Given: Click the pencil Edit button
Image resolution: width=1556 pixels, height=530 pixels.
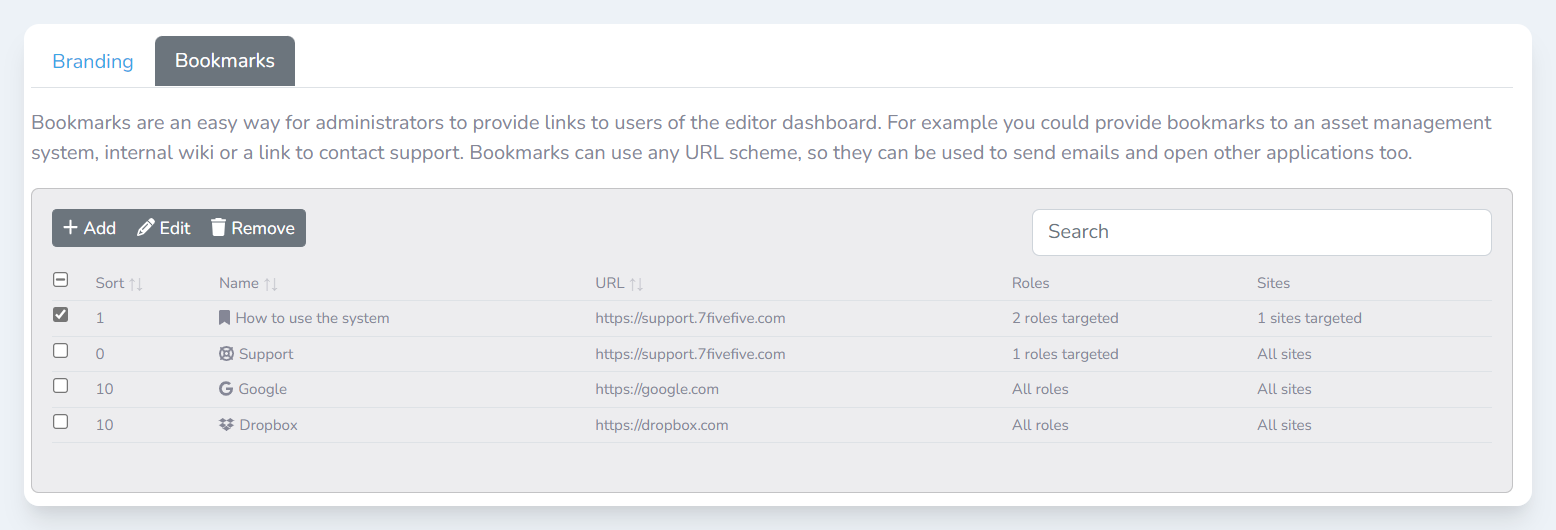Looking at the screenshot, I should coord(163,228).
